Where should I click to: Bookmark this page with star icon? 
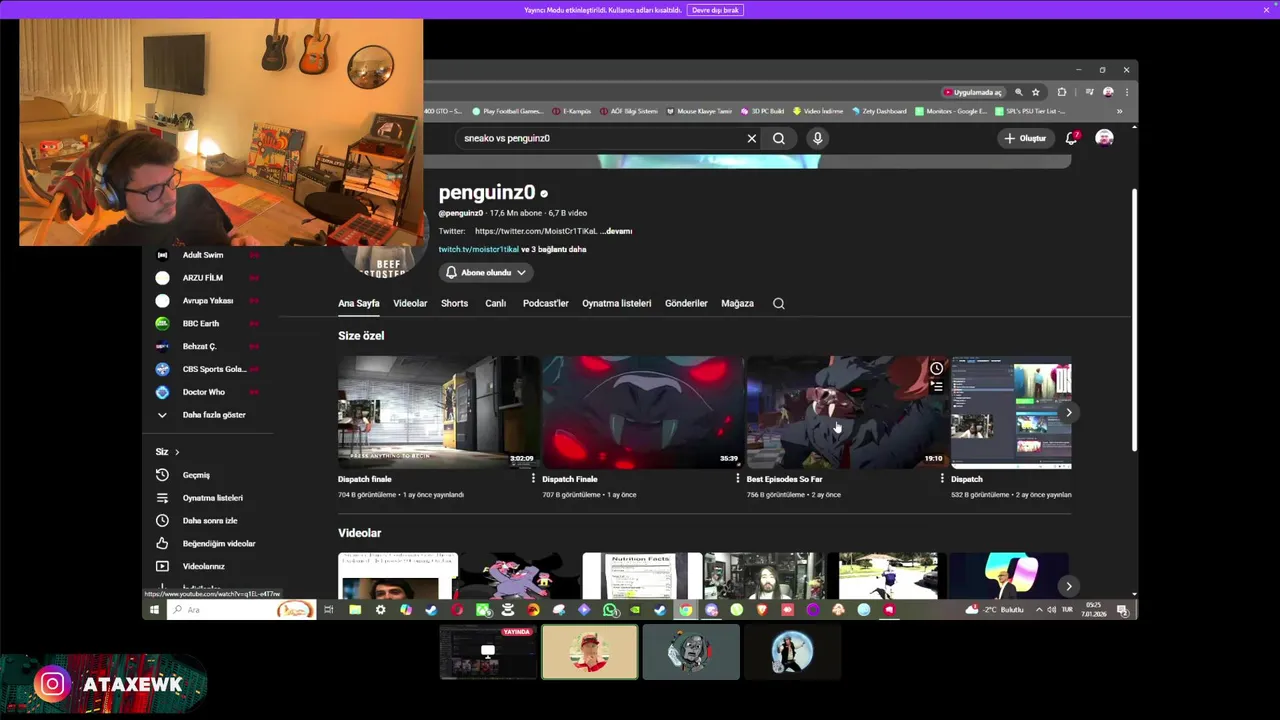point(1036,92)
